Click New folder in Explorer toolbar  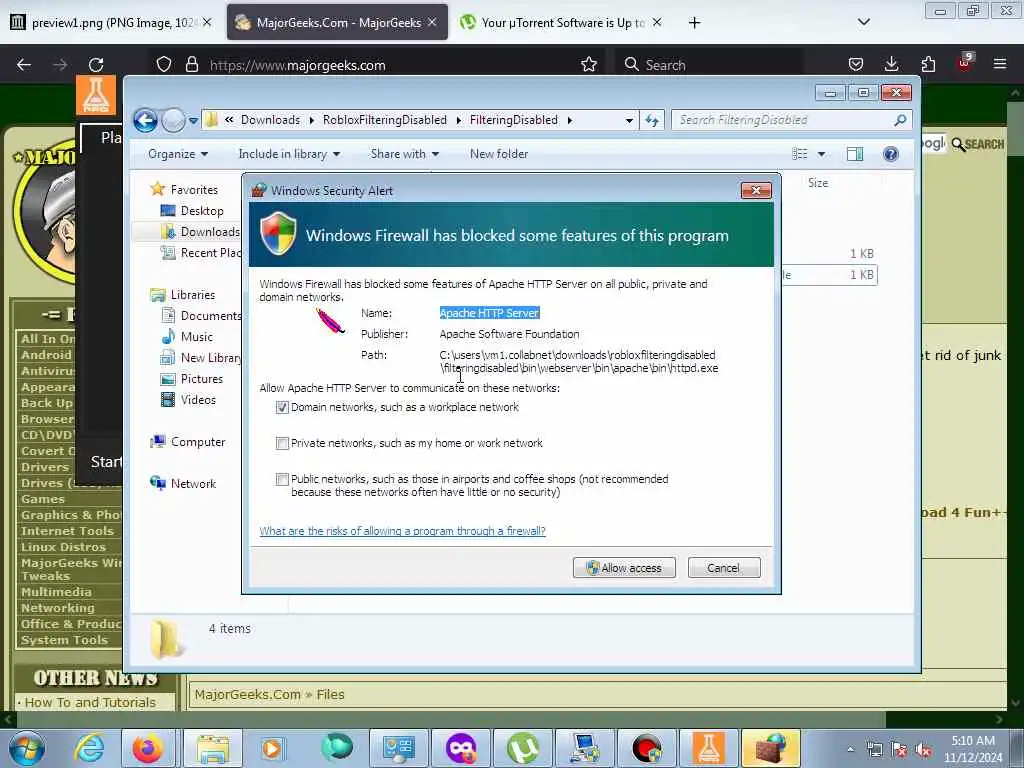click(x=499, y=154)
